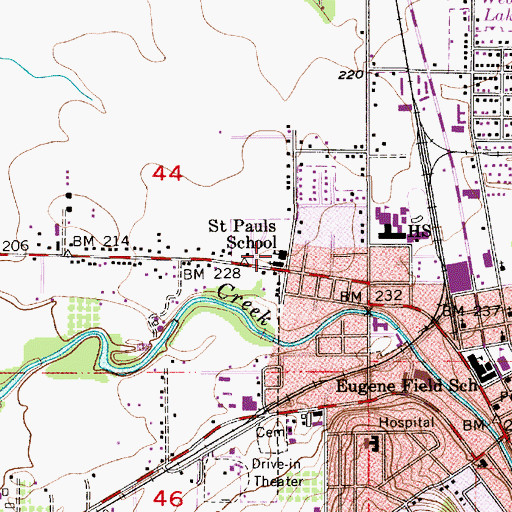Screen dimensions: 512x512
Task: Click the large purple building east of the railroad
Action: coord(459,277)
